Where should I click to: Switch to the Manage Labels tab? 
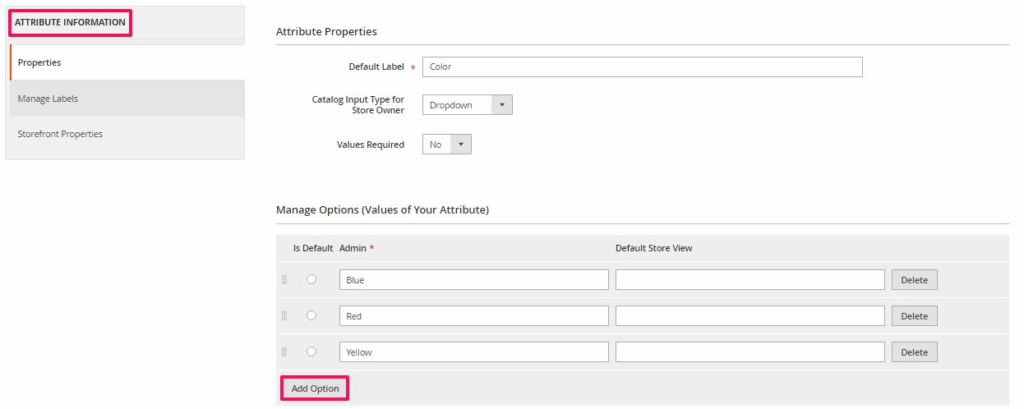127,98
